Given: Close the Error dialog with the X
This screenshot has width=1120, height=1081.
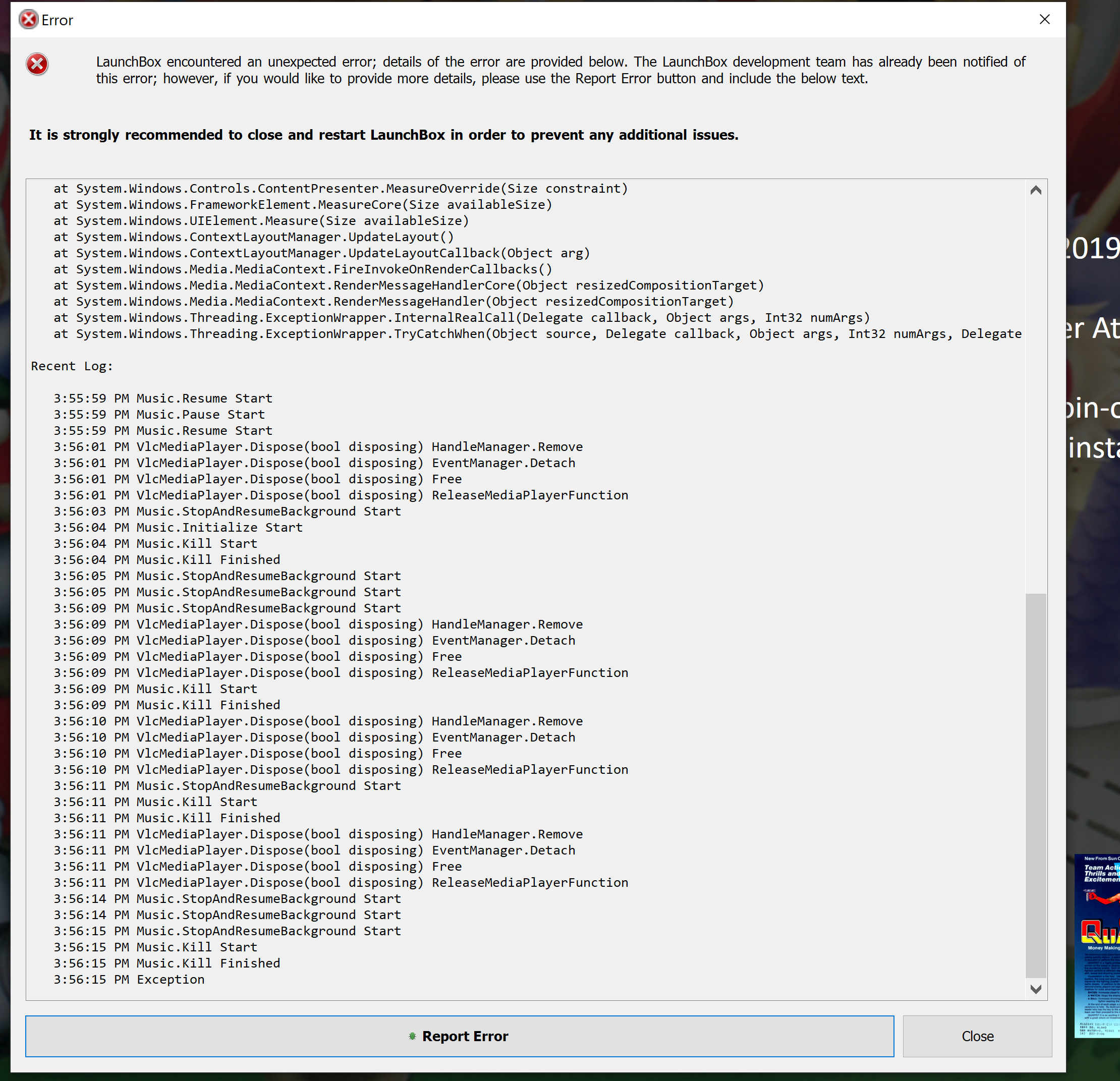Looking at the screenshot, I should tap(1044, 20).
